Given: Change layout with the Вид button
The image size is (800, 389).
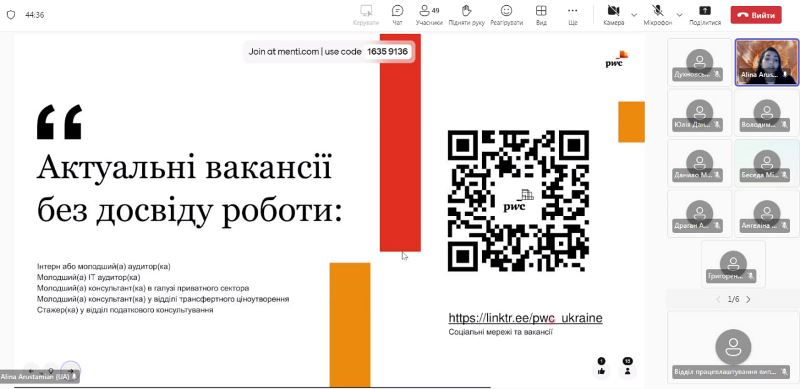Looking at the screenshot, I should [x=541, y=15].
